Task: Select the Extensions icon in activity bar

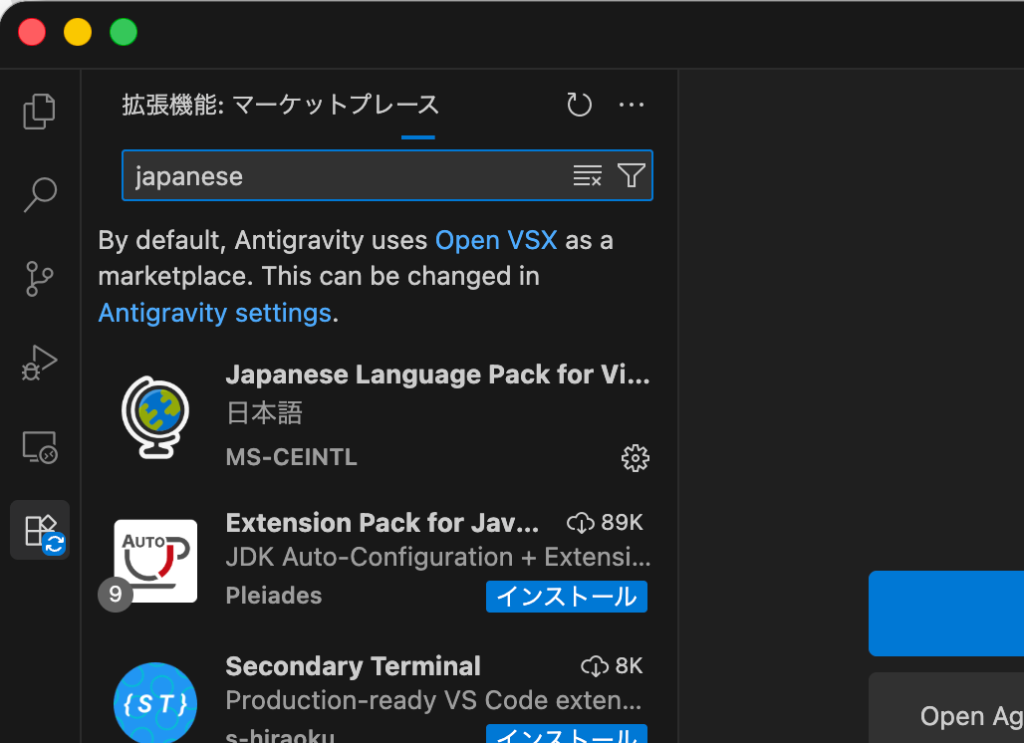Action: (x=40, y=530)
